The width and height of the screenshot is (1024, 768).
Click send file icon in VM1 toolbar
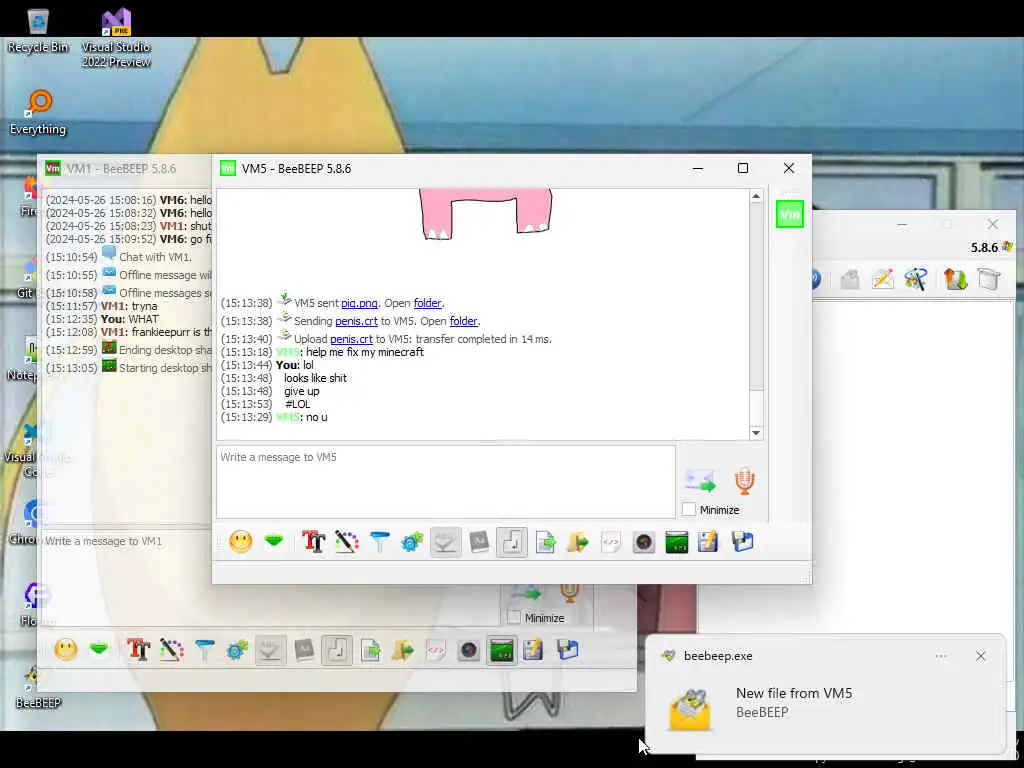tap(370, 650)
